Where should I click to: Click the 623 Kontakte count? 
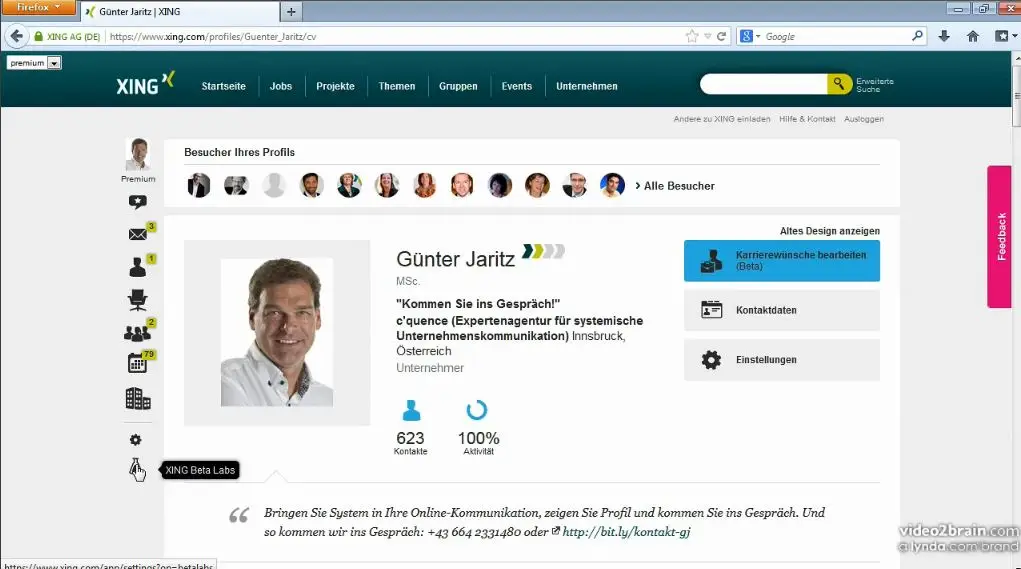tap(410, 438)
